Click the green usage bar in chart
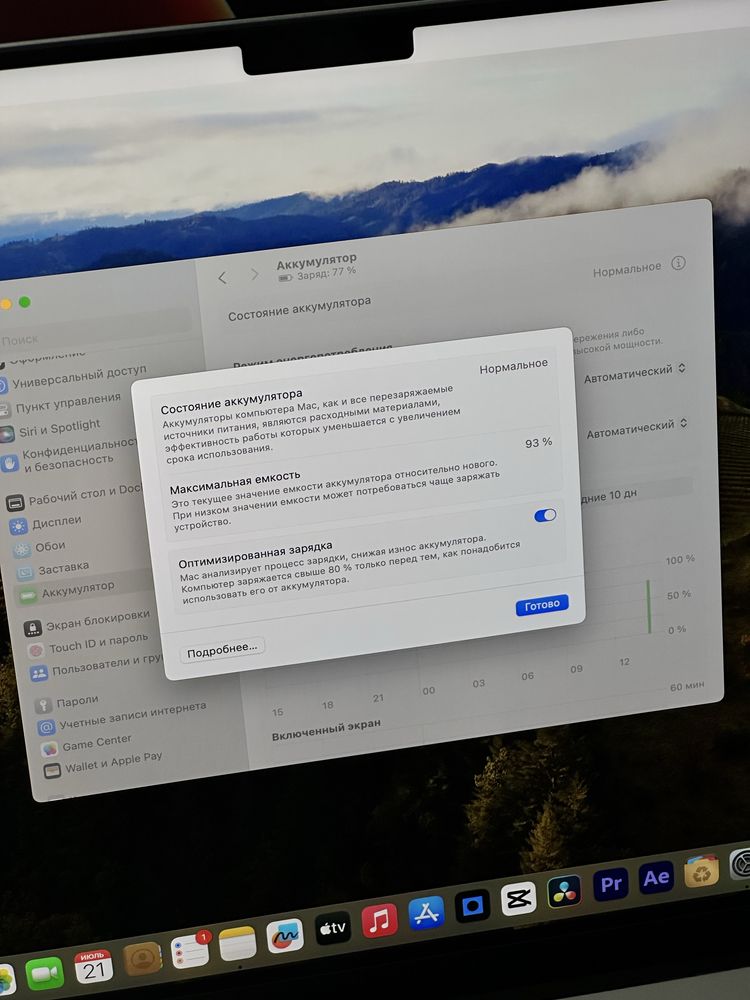Screen dimensions: 750x1000 [649, 606]
